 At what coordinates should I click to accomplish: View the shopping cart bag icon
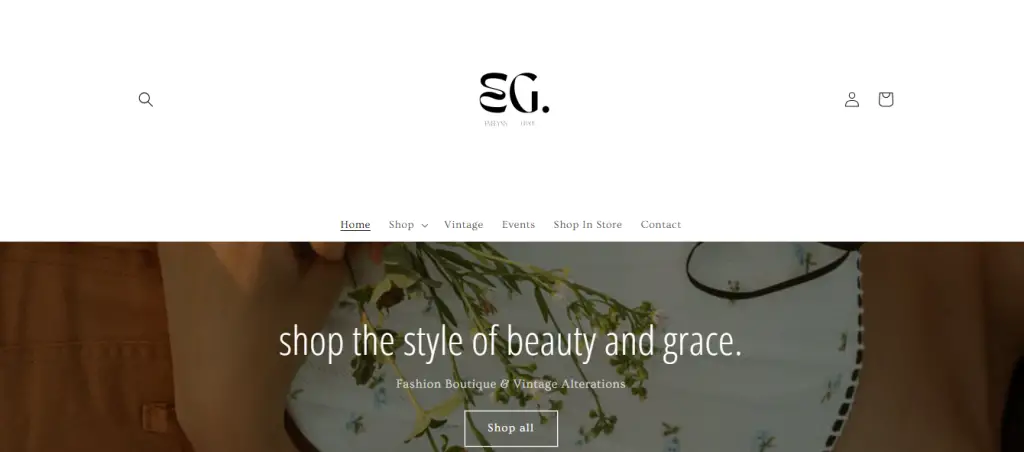[886, 99]
